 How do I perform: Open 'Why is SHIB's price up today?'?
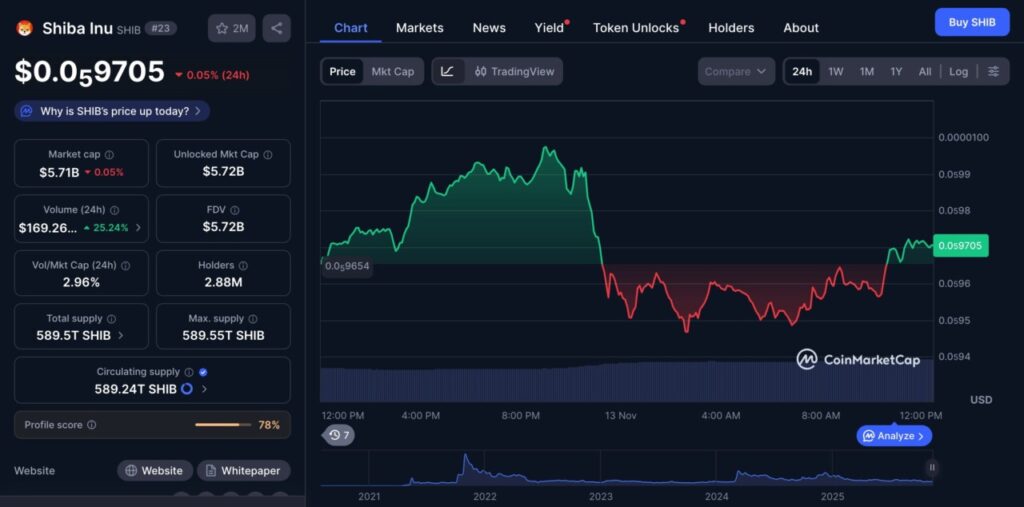113,111
